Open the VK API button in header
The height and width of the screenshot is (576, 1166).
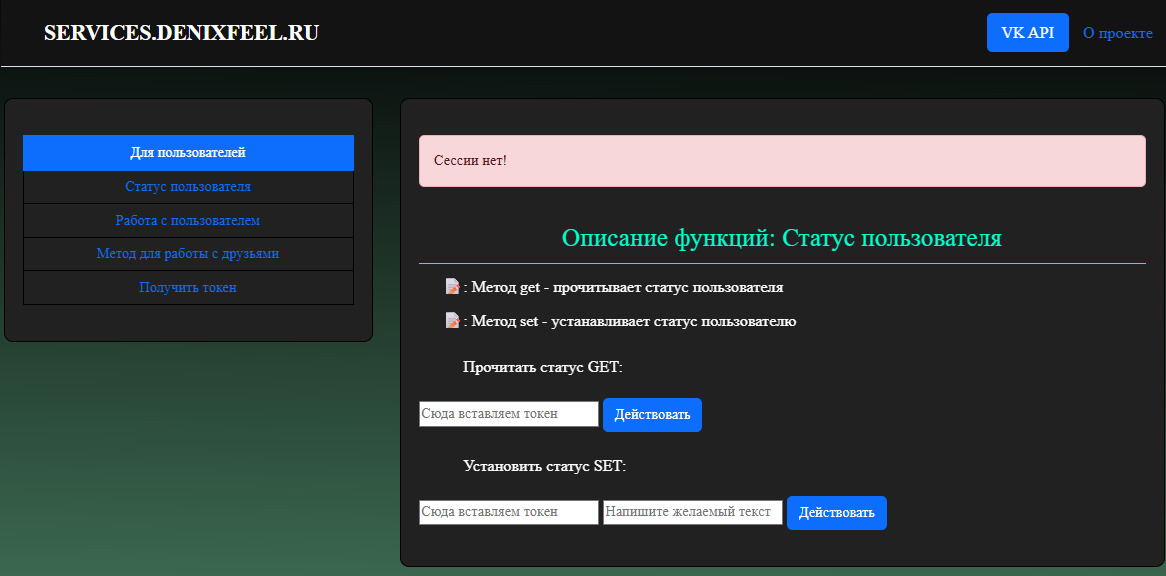point(1028,33)
